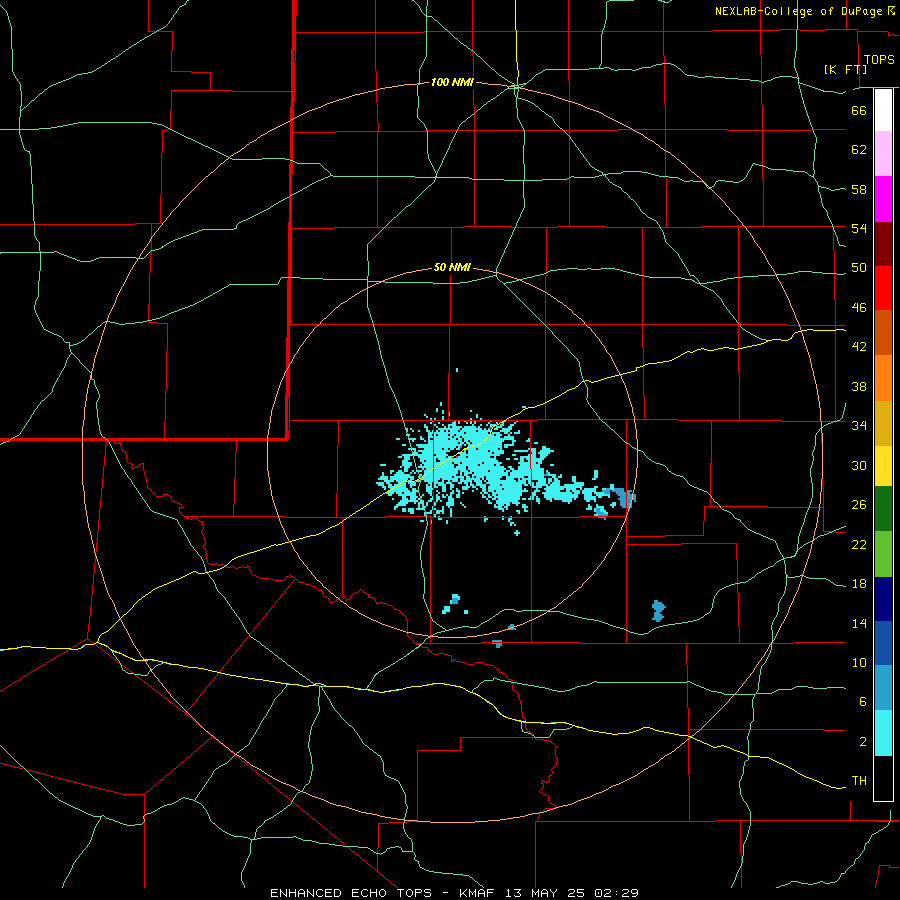
Task: Click the "TH" threshold label
Action: pyautogui.click(x=859, y=781)
